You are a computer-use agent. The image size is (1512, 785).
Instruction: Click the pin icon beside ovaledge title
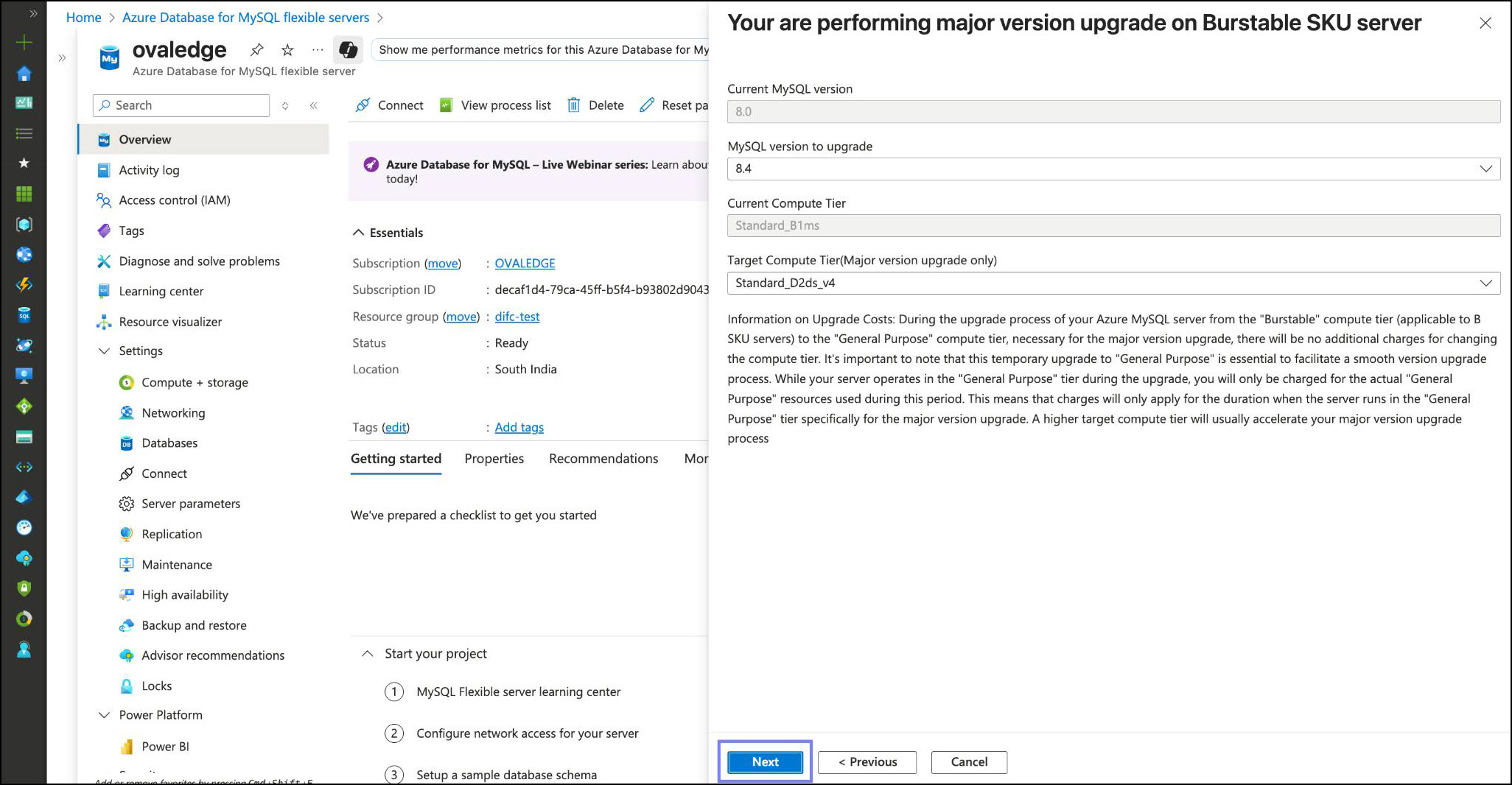pos(256,50)
